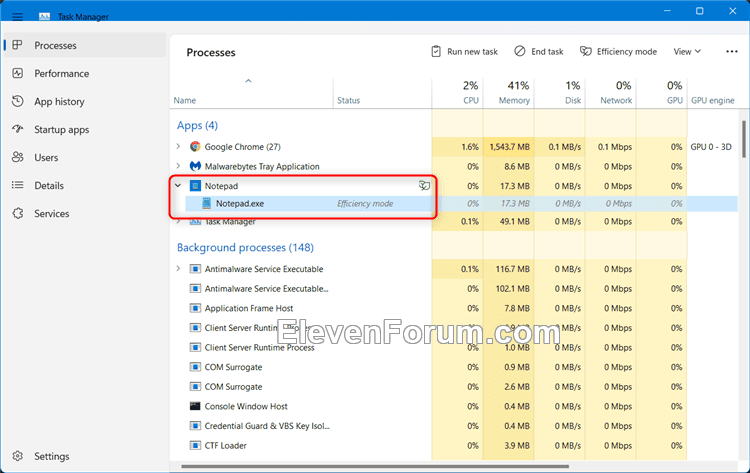The width and height of the screenshot is (750, 473).
Task: Open the View dropdown menu
Action: (687, 51)
